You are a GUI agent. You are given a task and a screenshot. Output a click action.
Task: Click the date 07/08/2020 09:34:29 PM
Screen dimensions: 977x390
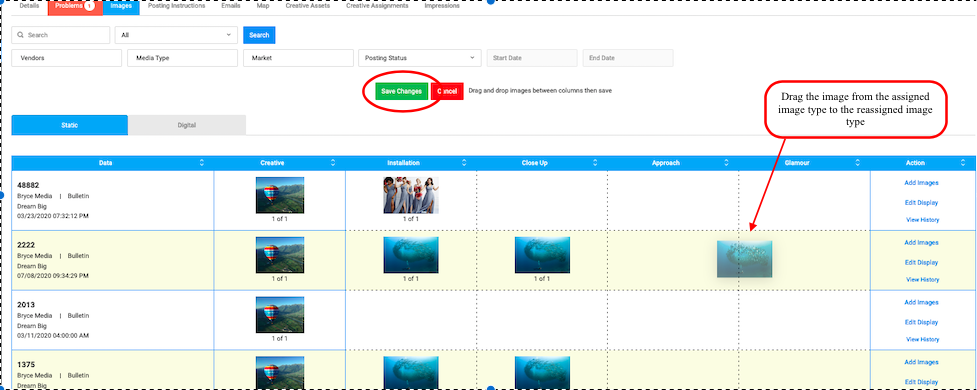pyautogui.click(x=53, y=275)
